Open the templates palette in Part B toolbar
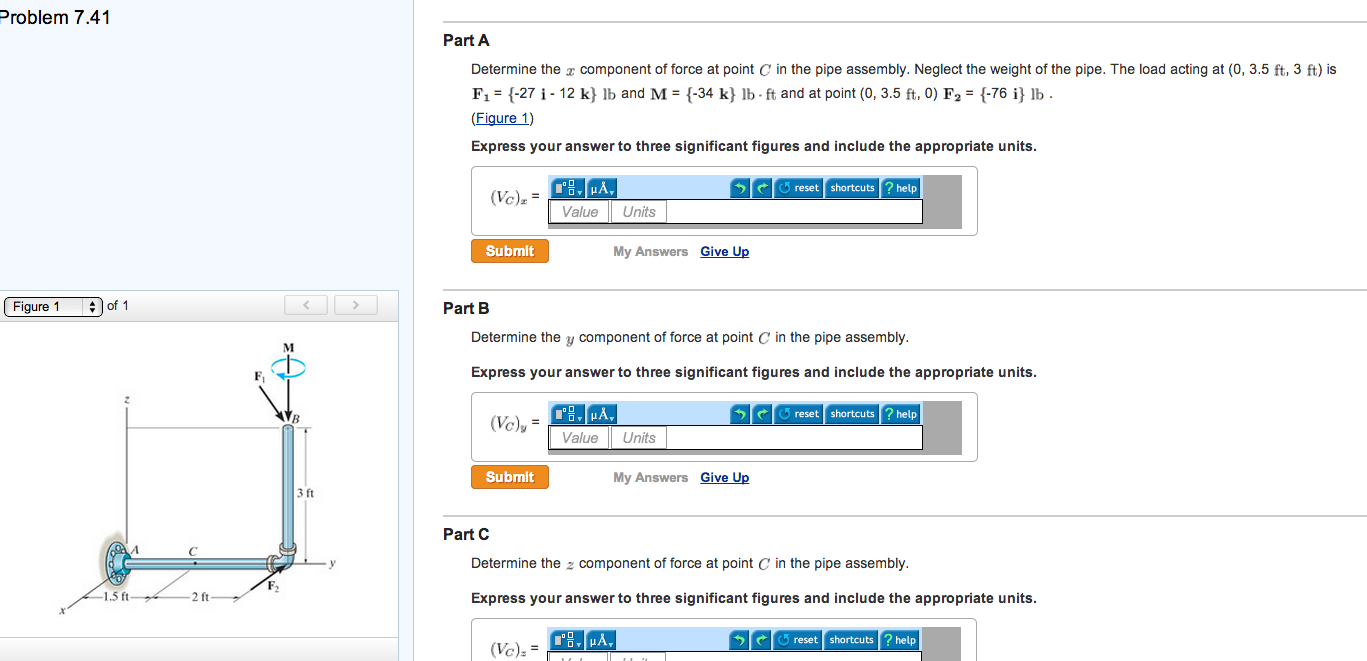This screenshot has height=661, width=1367. point(564,413)
